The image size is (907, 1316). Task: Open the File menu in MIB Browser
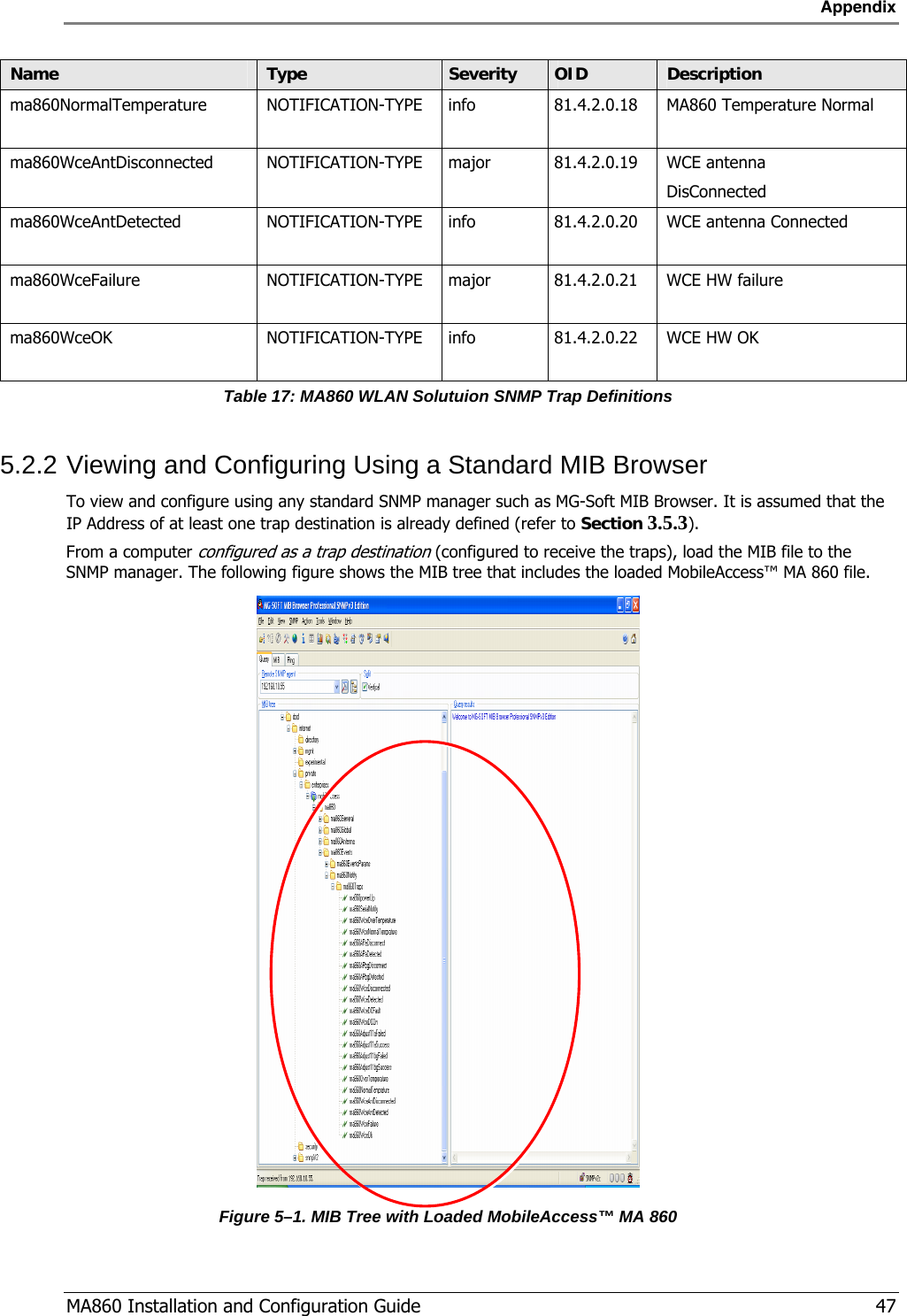point(261,621)
